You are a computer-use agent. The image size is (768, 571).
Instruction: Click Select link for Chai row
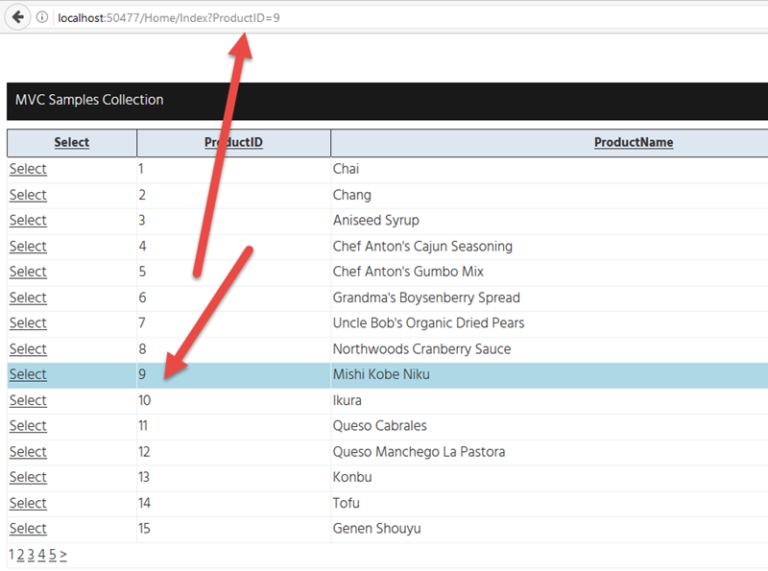click(28, 170)
